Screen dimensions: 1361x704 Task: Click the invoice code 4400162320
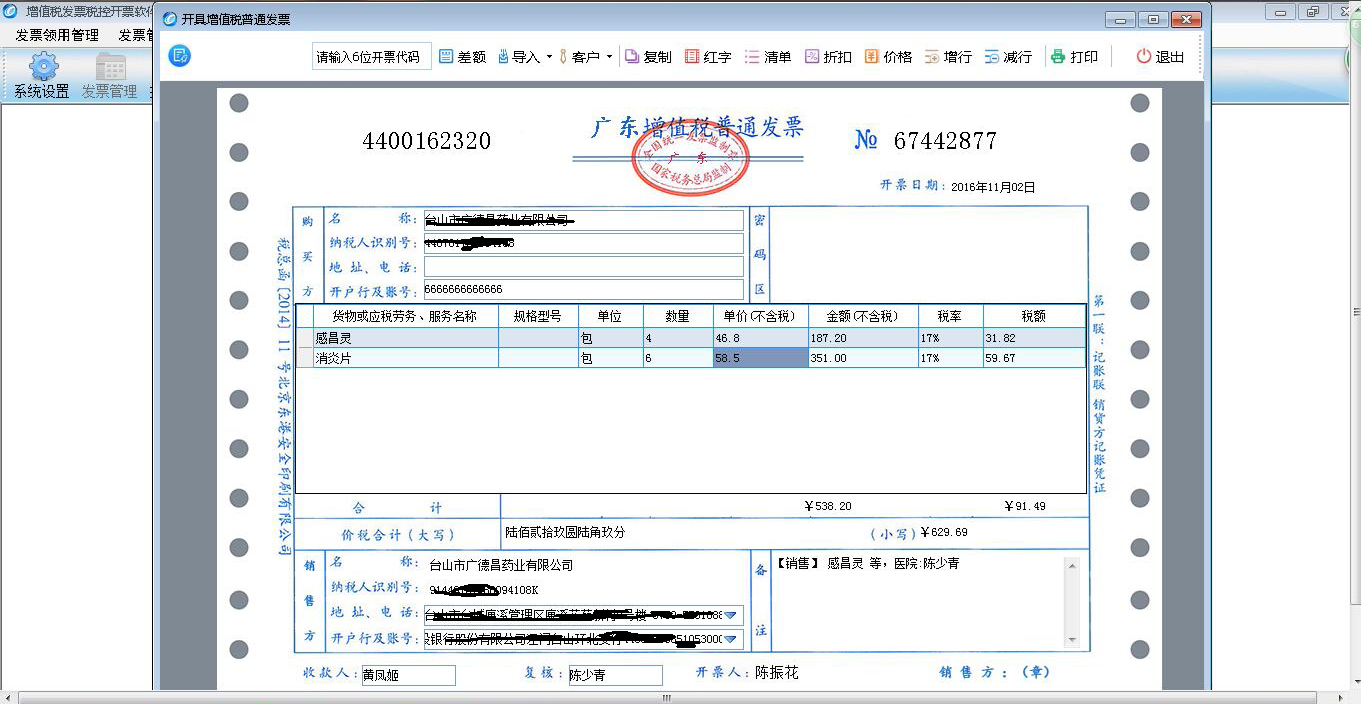coord(426,141)
